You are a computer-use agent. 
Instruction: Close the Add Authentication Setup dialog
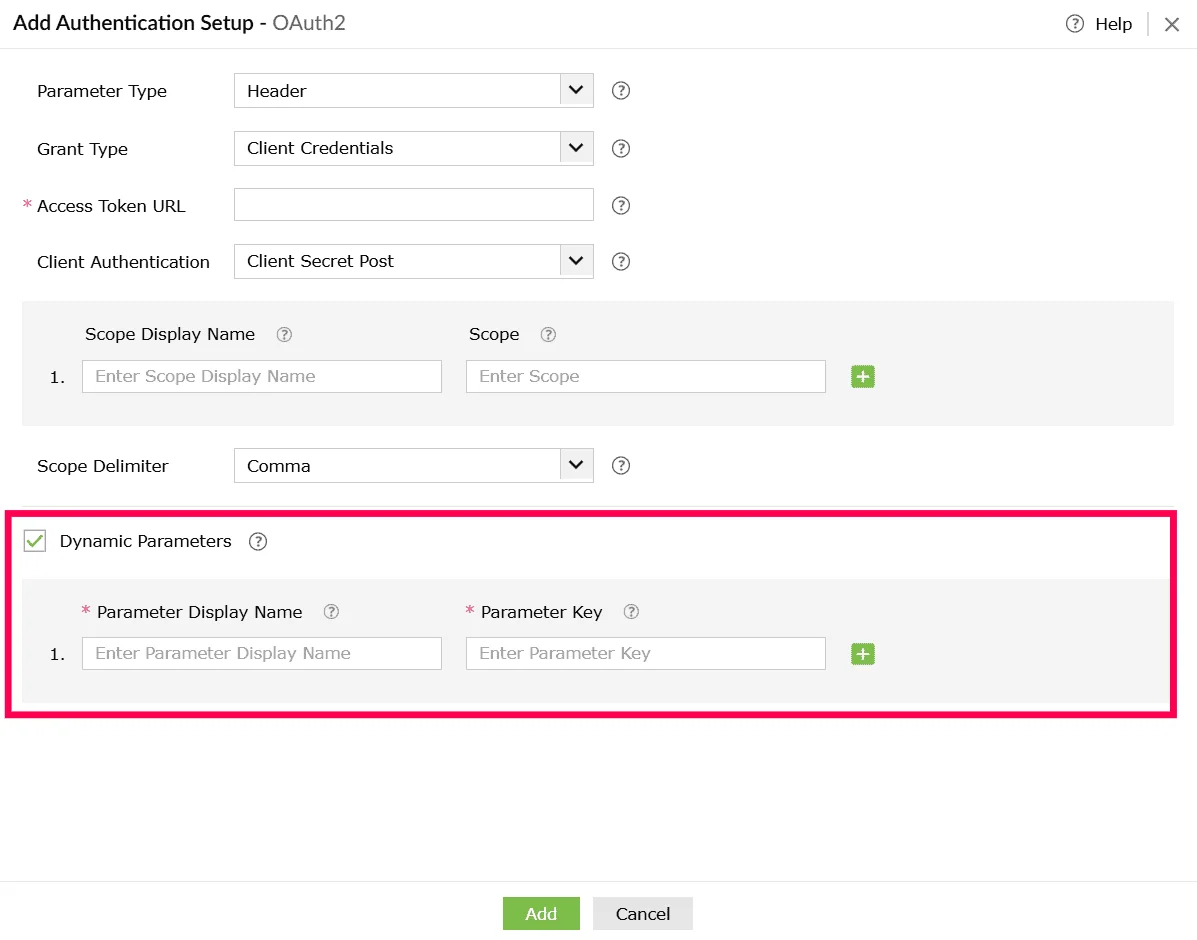[1172, 24]
